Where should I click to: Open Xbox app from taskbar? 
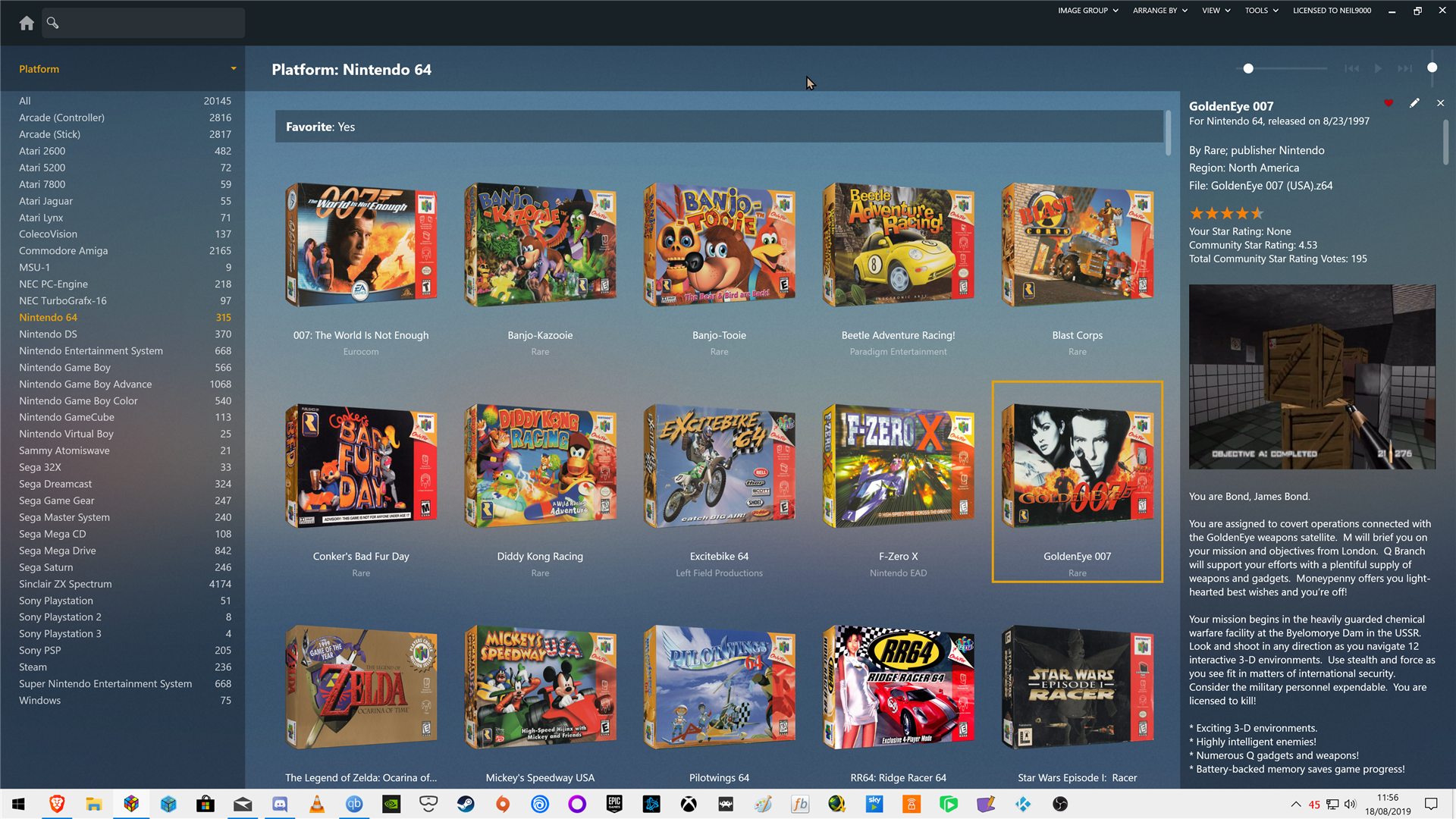(x=689, y=804)
